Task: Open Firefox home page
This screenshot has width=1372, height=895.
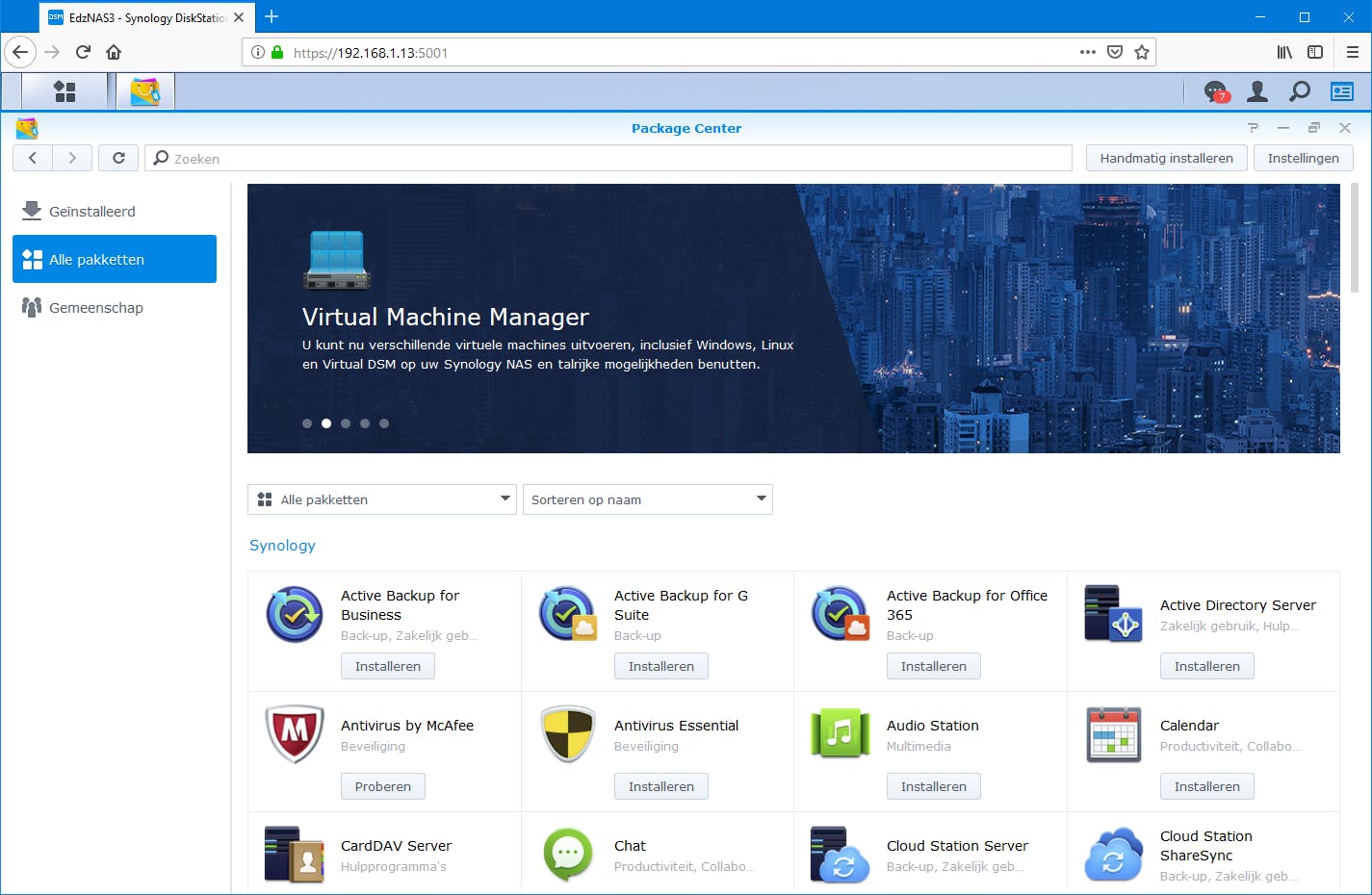Action: point(114,52)
